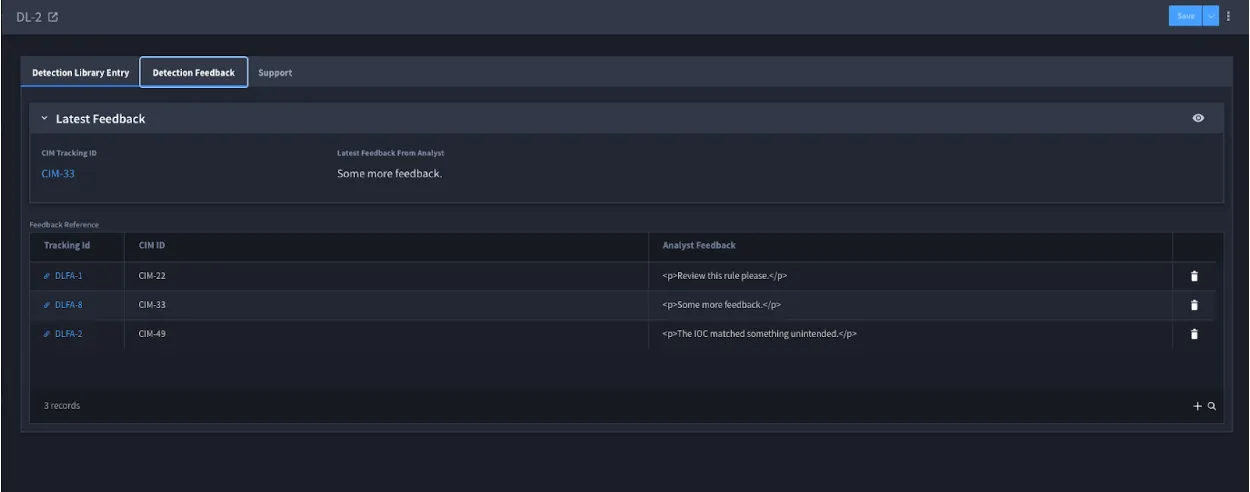Select the CIM-22 cell
This screenshot has width=1250, height=492.
tap(387, 276)
